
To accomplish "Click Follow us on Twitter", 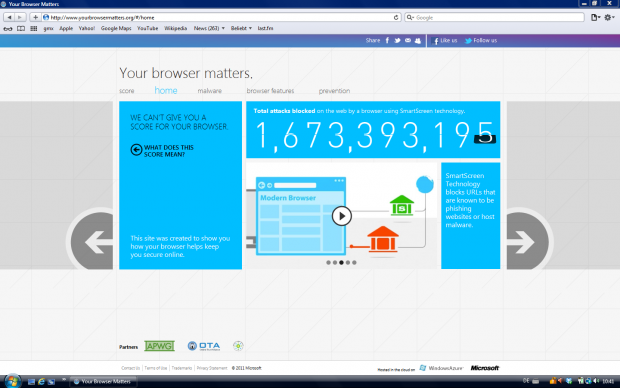I will [x=481, y=40].
